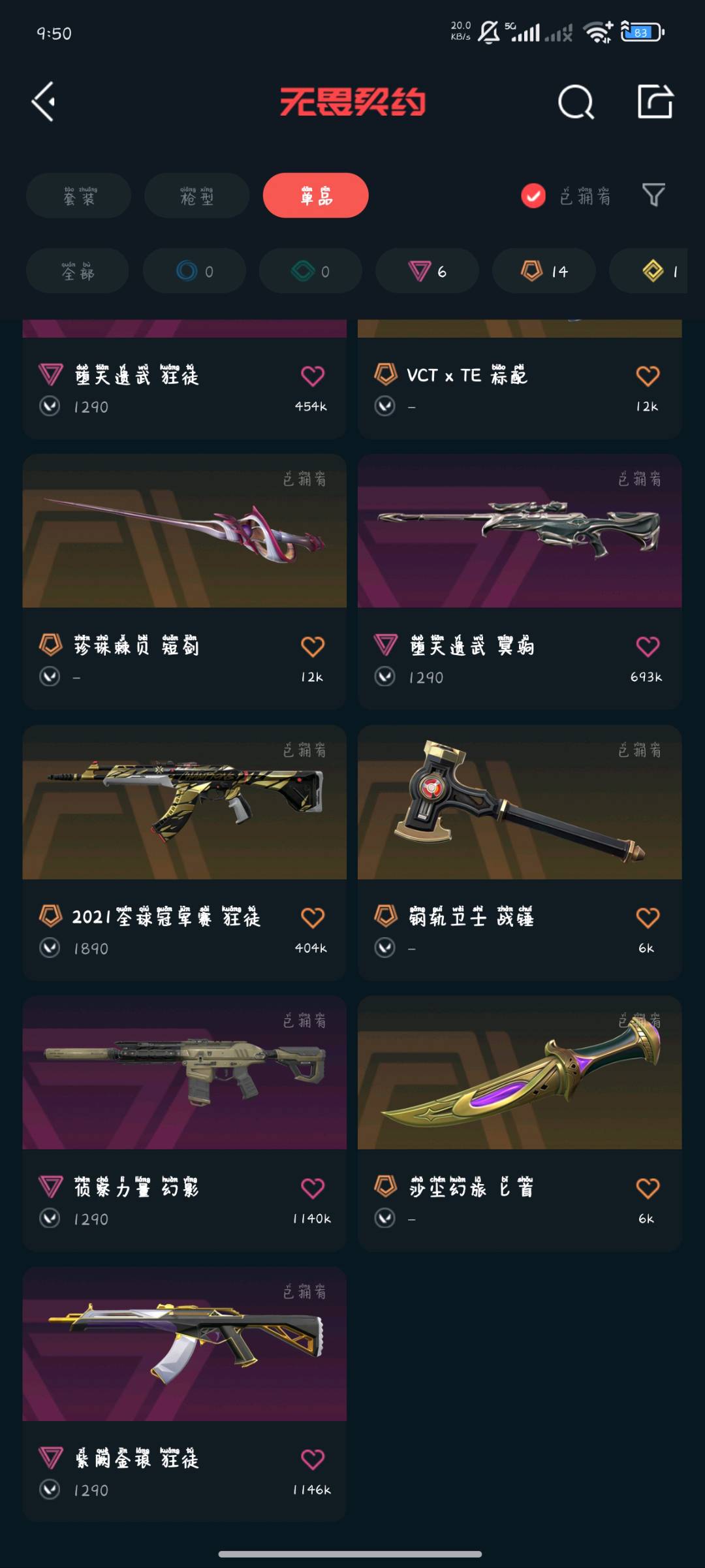Filter by blue circle tier with 0
Viewport: 705px width, 1568px height.
[195, 270]
